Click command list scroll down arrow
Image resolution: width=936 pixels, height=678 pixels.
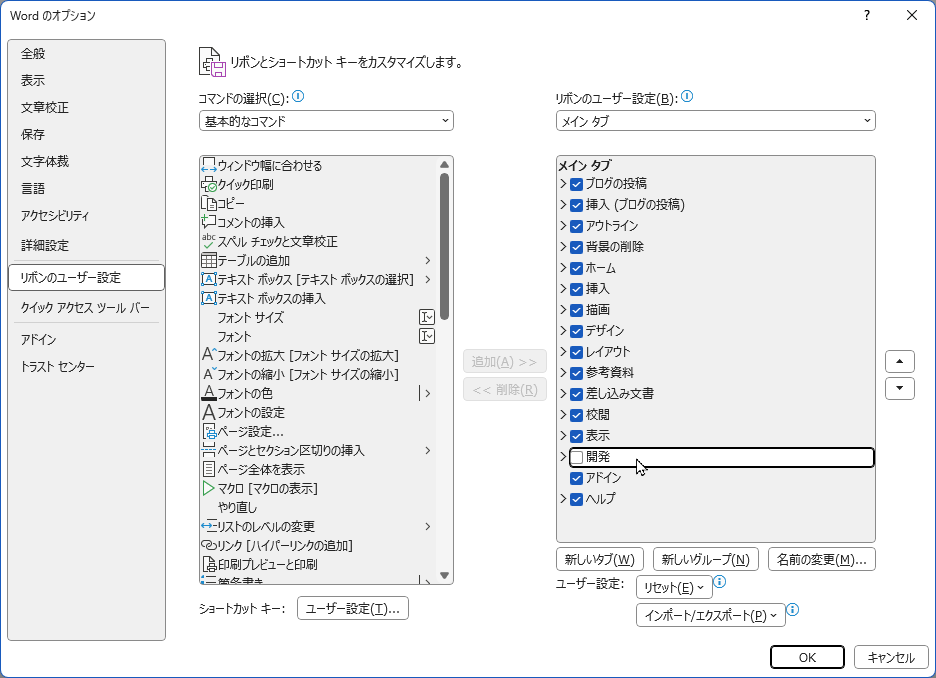pyautogui.click(x=444, y=575)
